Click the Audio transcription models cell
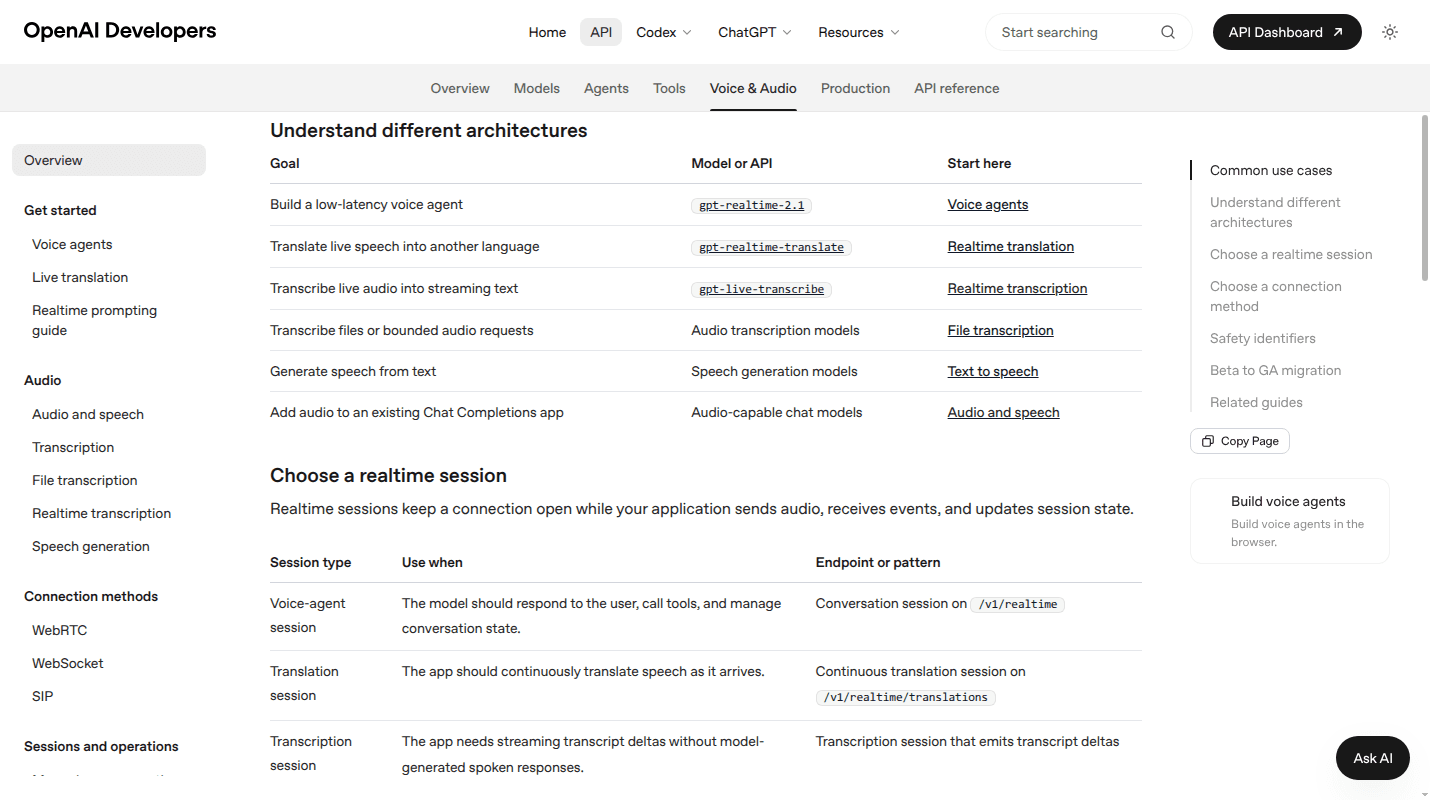Viewport: 1440px width, 800px height. (x=775, y=330)
